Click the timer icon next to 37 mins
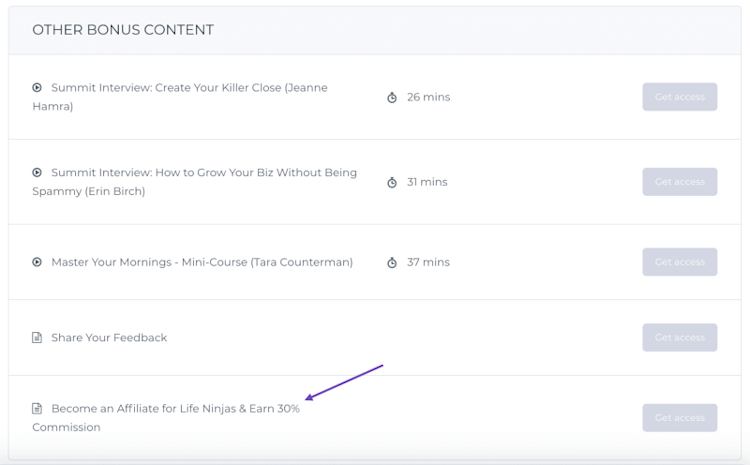The height and width of the screenshot is (465, 750). pos(392,263)
